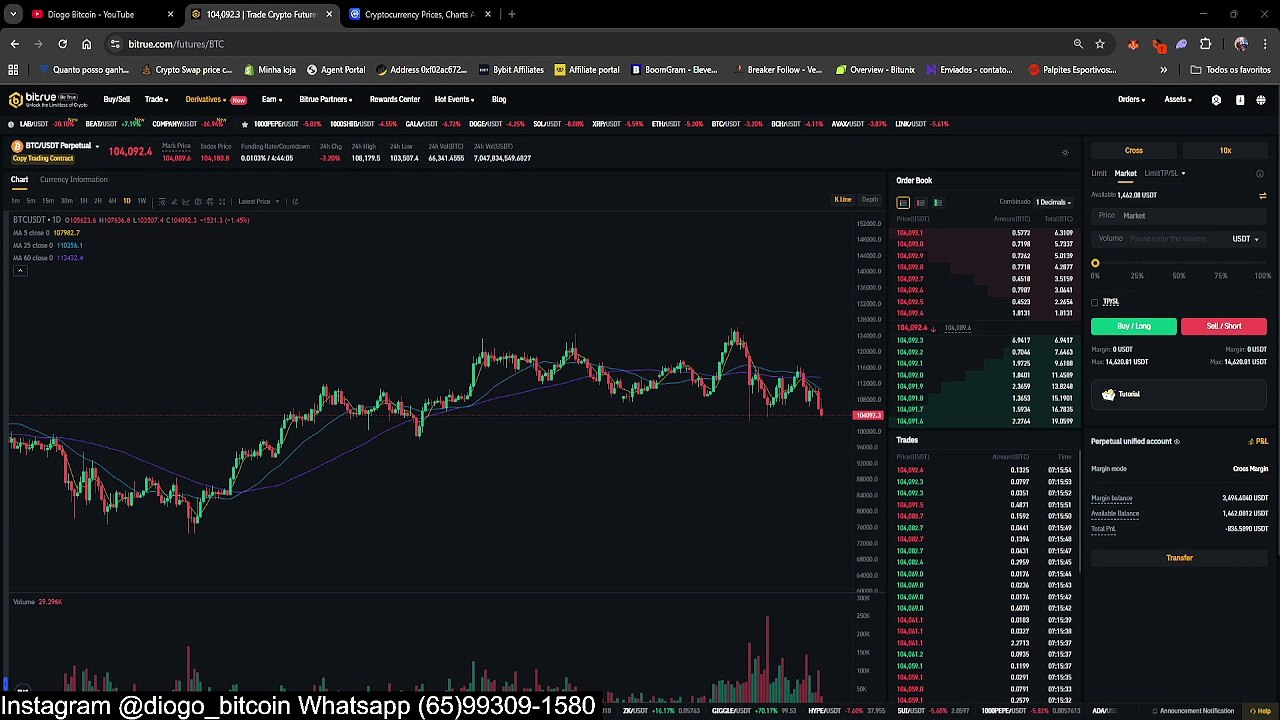Click the chart refresh icon next to Latest Price
The height and width of the screenshot is (720, 1280).
tap(295, 201)
